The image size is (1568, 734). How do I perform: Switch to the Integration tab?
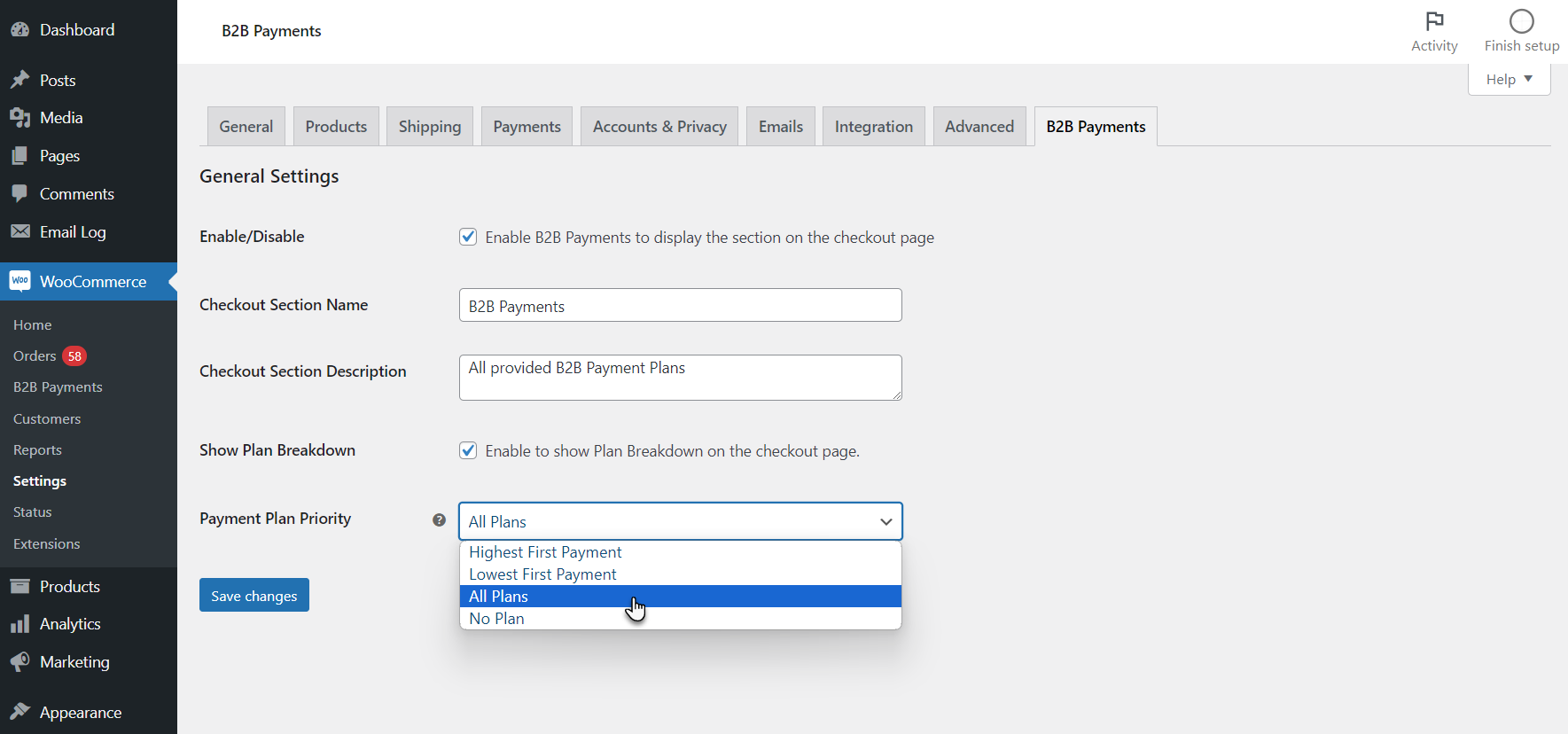click(x=874, y=126)
